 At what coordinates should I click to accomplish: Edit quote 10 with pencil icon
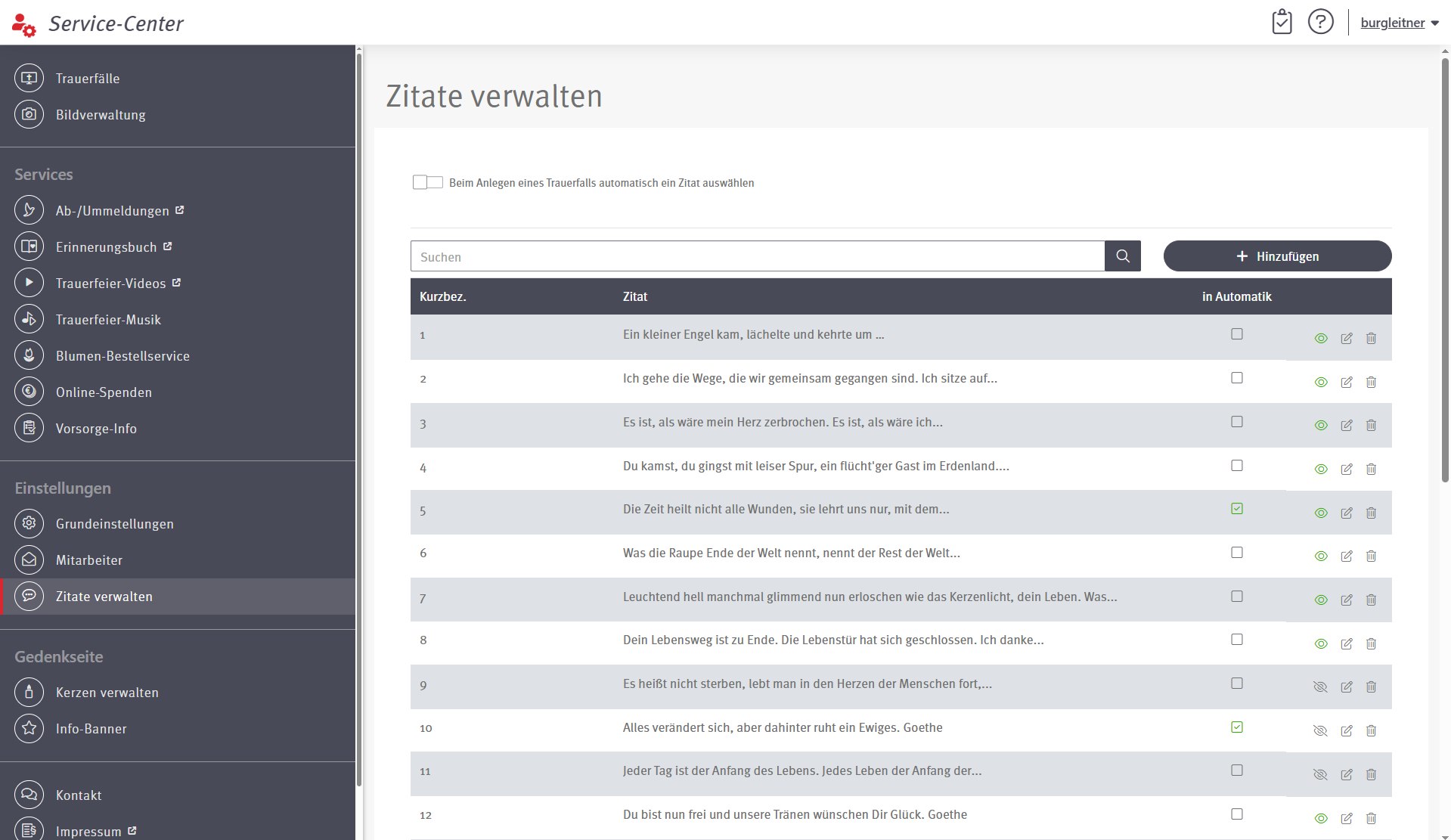1347,730
